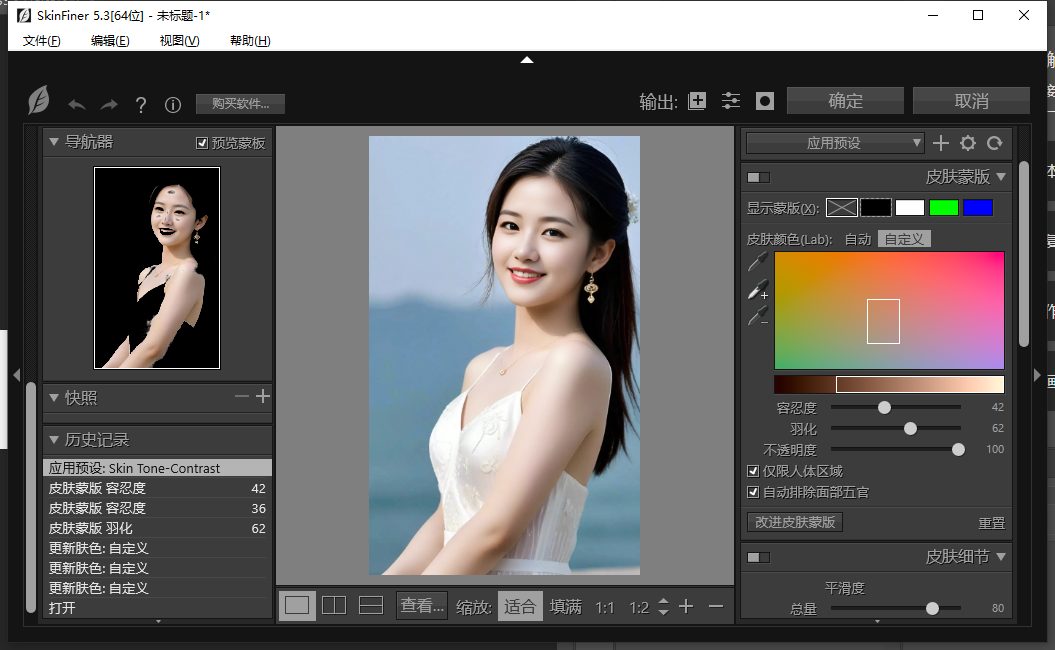Click the SkinFiner leaf logo icon
Image resolution: width=1055 pixels, height=650 pixels.
click(x=39, y=101)
